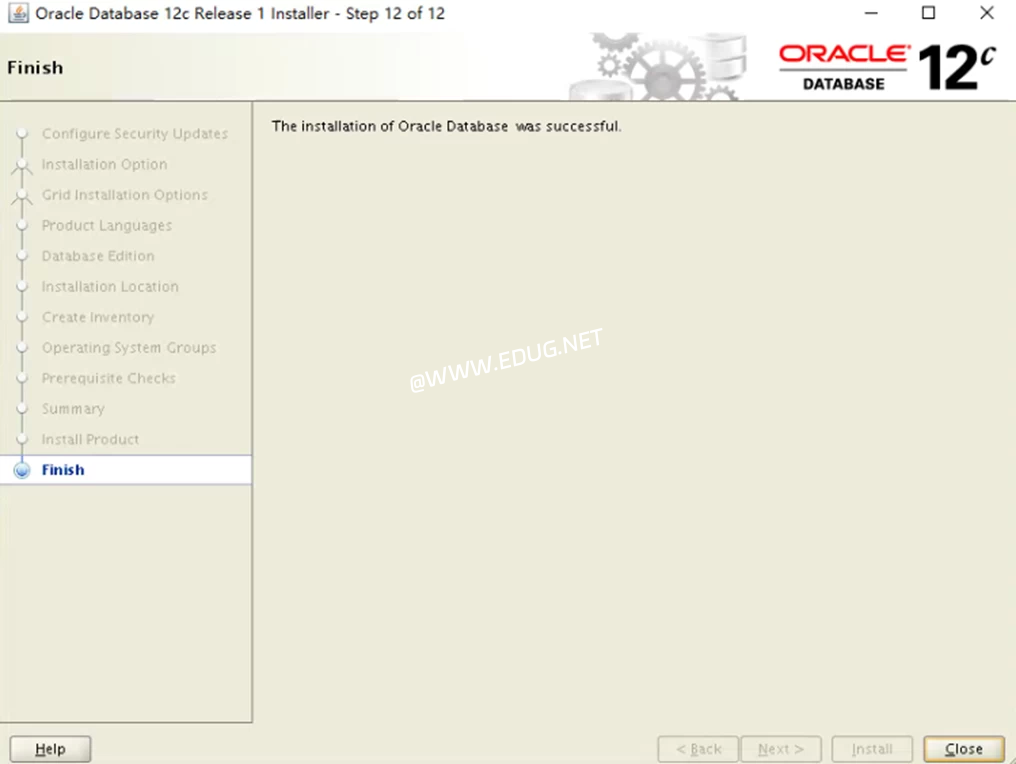This screenshot has height=764, width=1016.
Task: Select the Installation Option step
Action: click(x=104, y=165)
